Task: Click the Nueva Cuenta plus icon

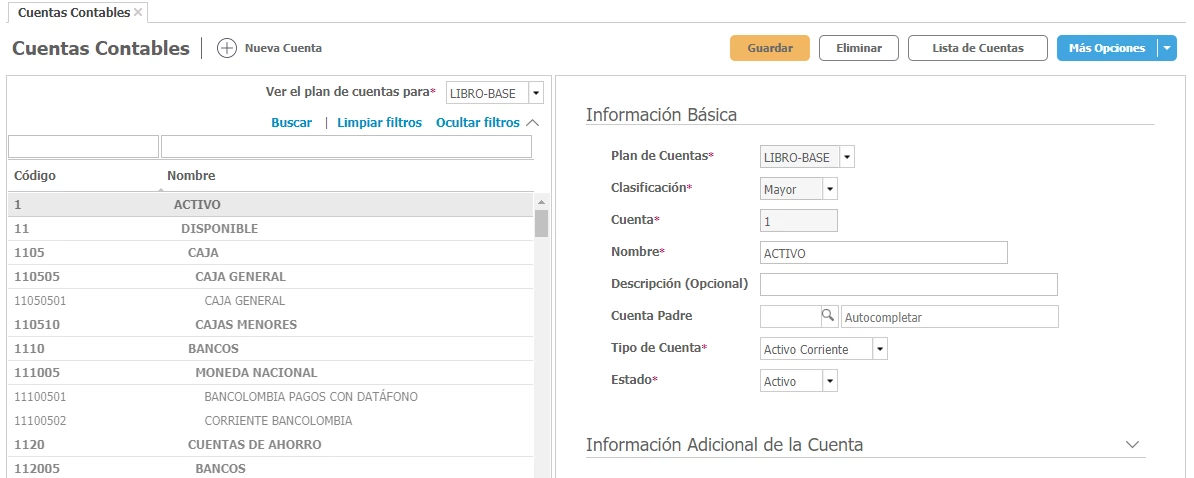Action: click(x=227, y=48)
